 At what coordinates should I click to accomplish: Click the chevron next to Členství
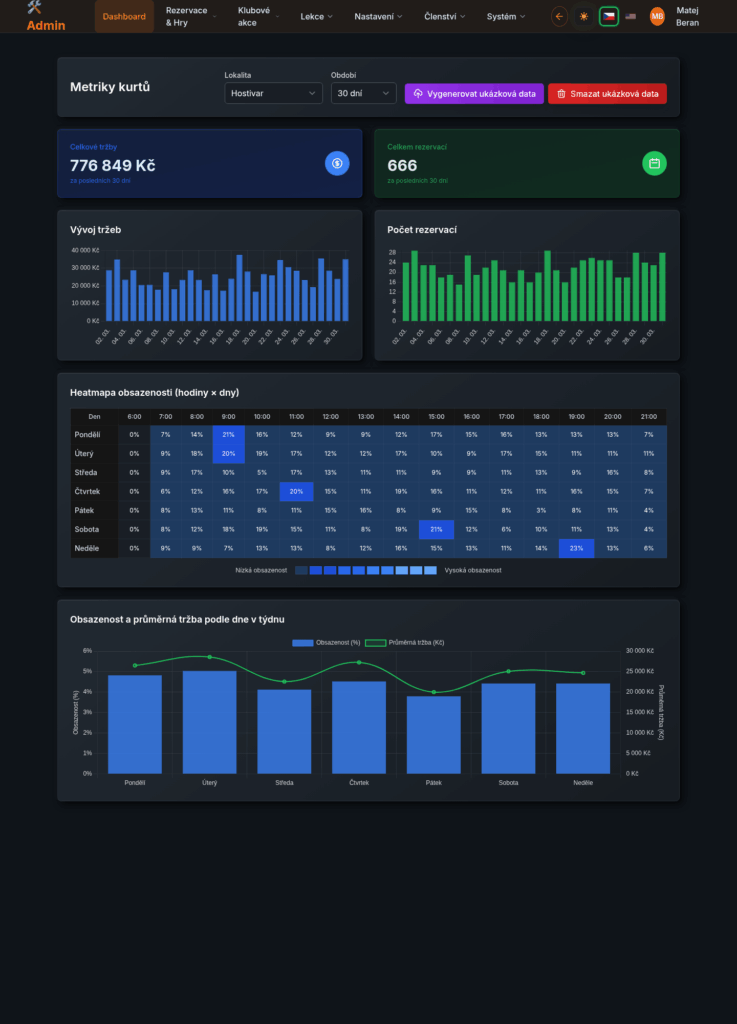point(463,16)
